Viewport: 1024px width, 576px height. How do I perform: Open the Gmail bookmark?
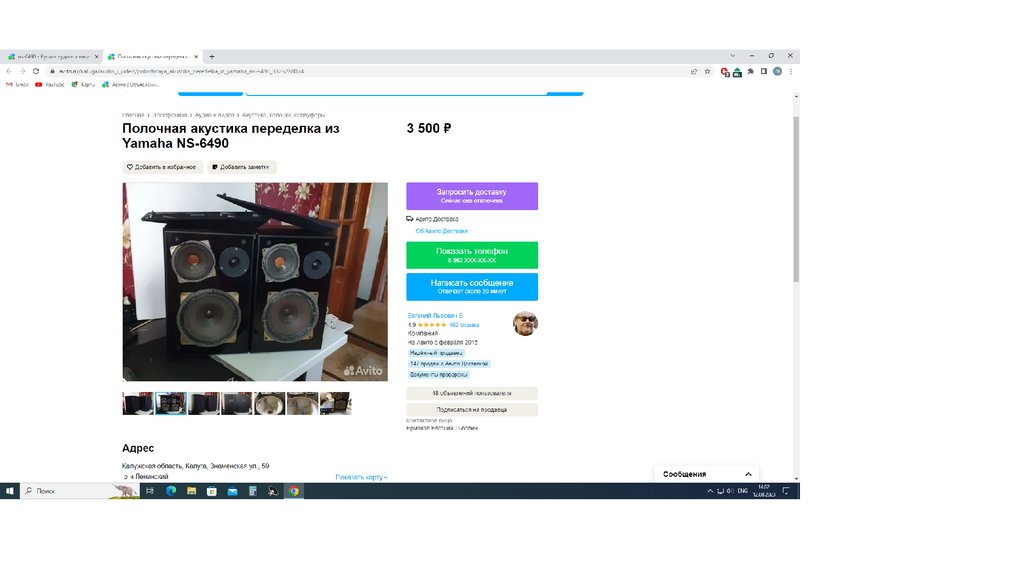pyautogui.click(x=17, y=84)
